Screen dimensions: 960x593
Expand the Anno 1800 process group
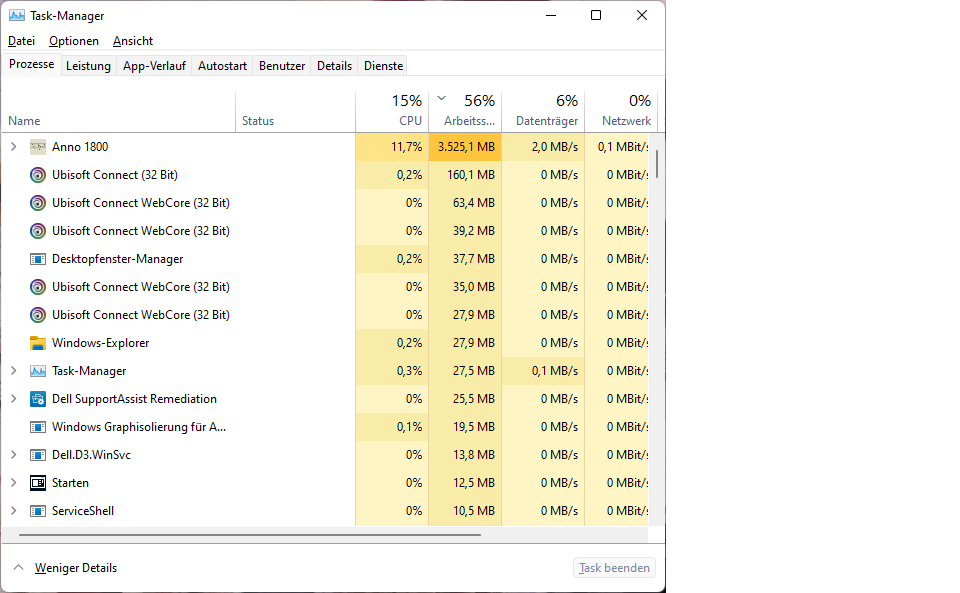pyautogui.click(x=13, y=147)
